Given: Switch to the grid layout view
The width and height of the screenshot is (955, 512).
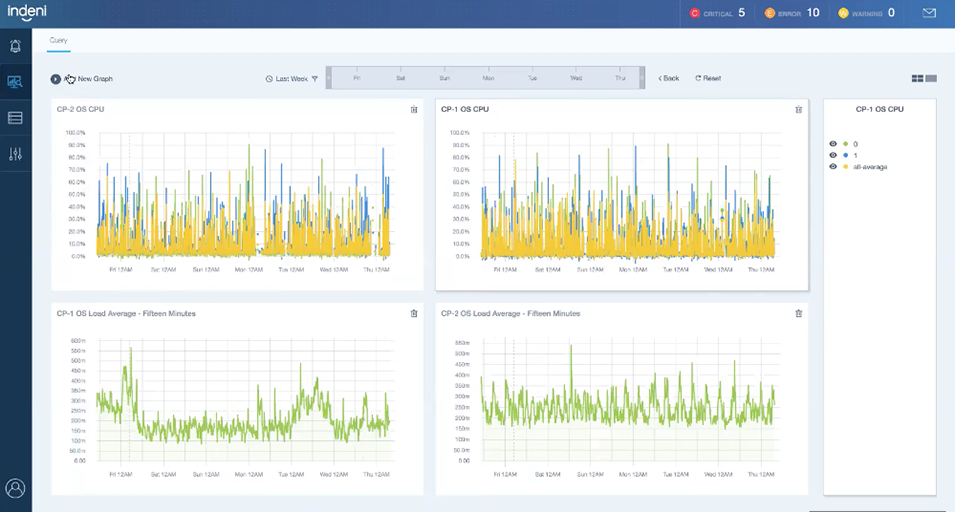Looking at the screenshot, I should pos(917,78).
